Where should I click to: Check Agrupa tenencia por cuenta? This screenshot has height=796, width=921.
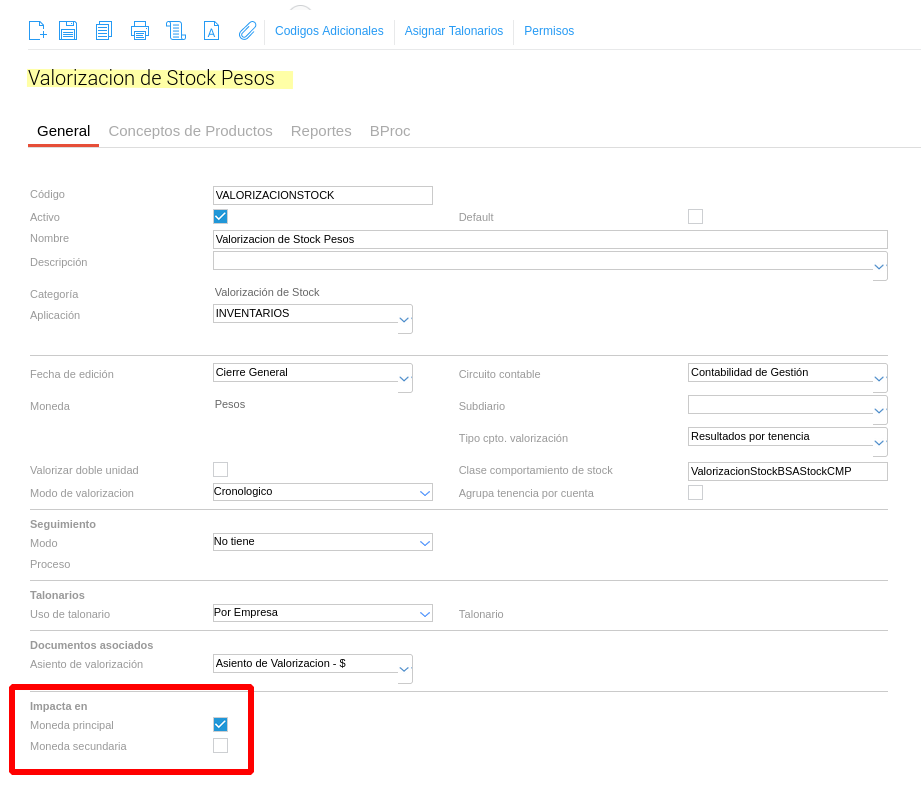point(695,492)
